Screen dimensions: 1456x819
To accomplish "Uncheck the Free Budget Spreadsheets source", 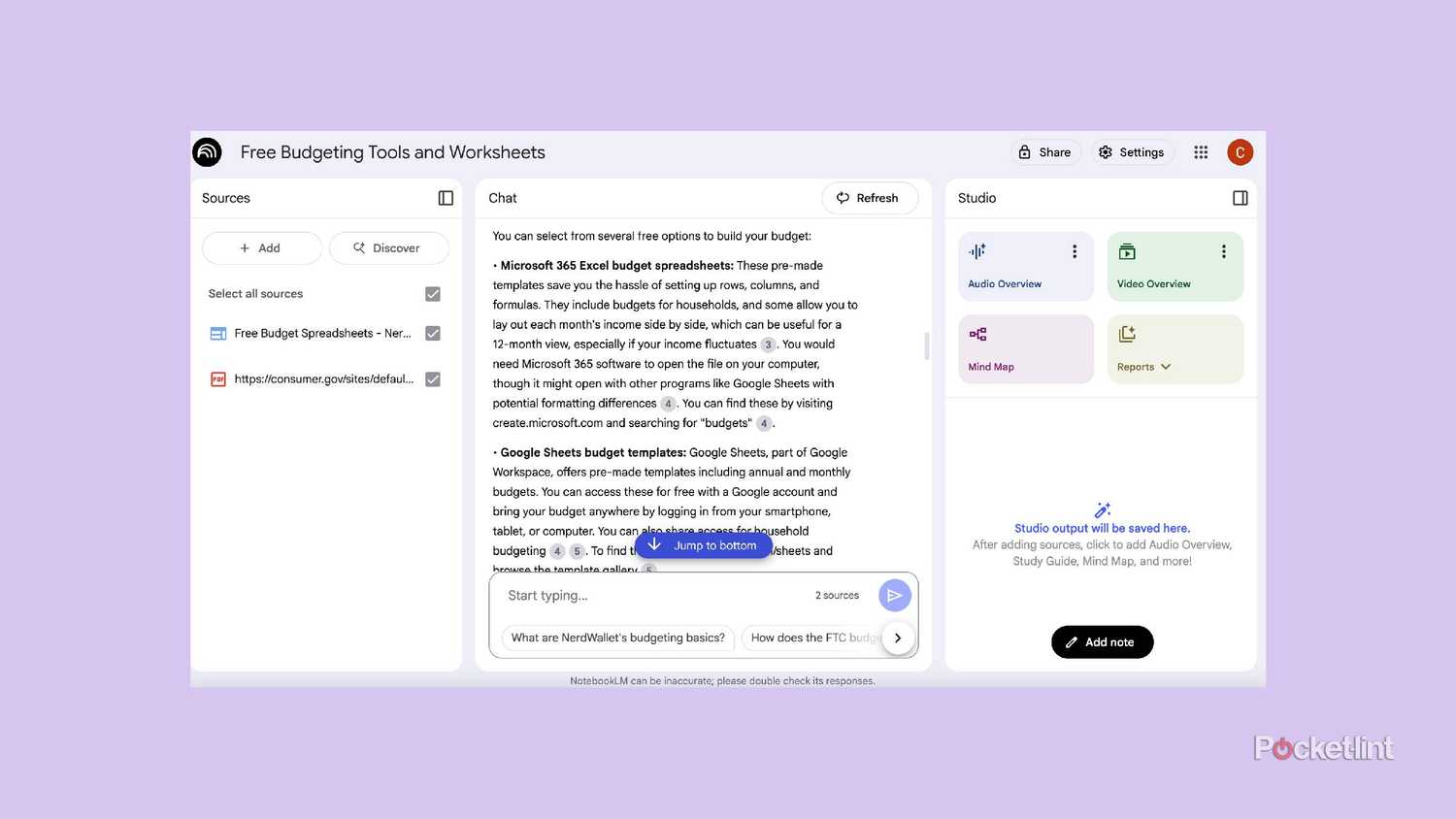I will (433, 333).
